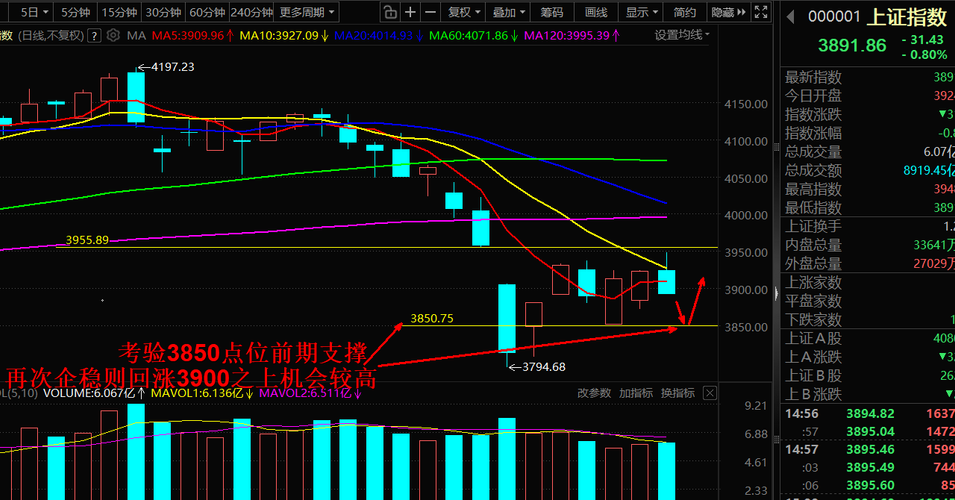The width and height of the screenshot is (955, 500).
Task: Click 今日开盘 row label
Action: (813, 96)
